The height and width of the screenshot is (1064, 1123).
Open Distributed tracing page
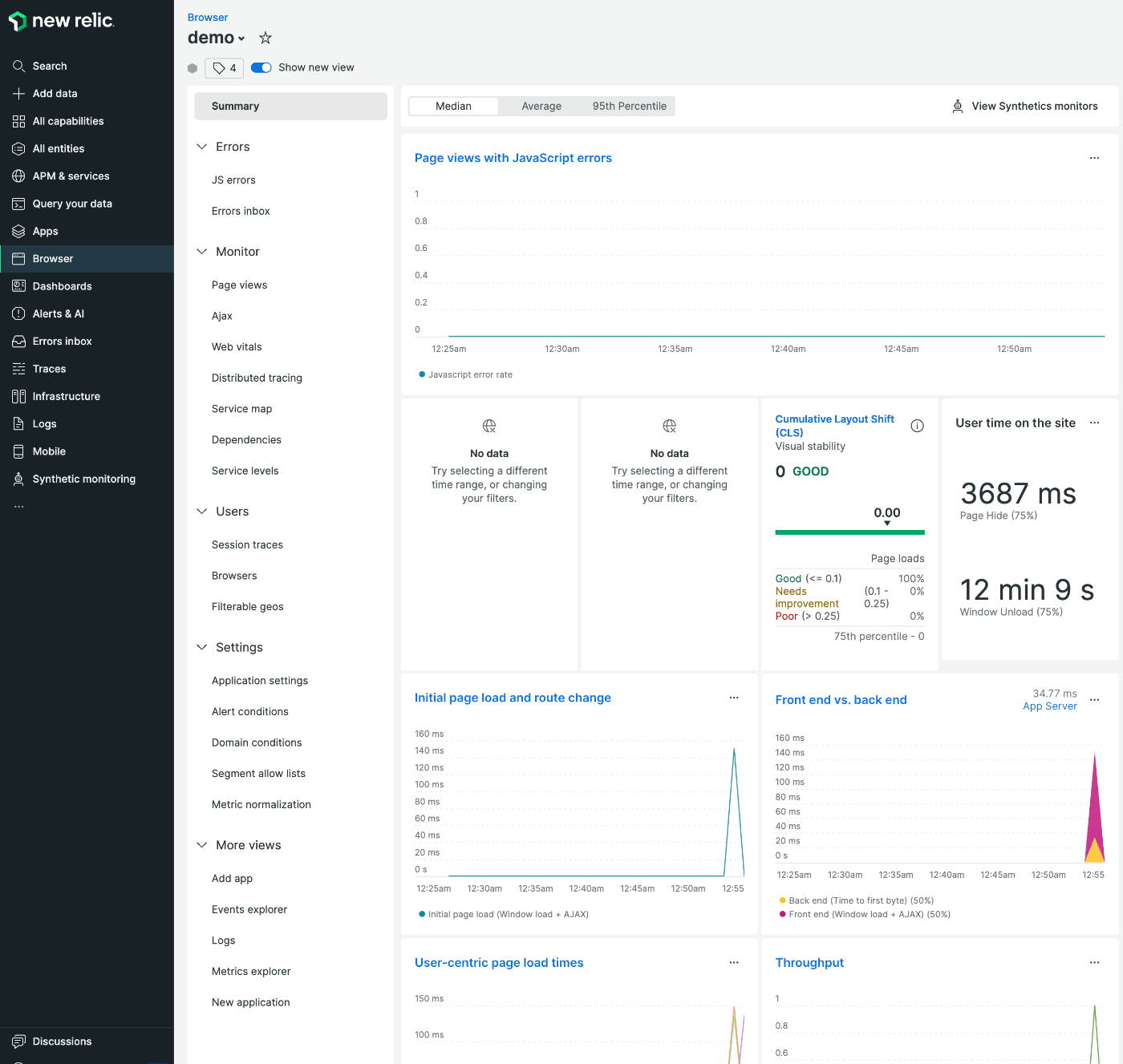[x=257, y=378]
